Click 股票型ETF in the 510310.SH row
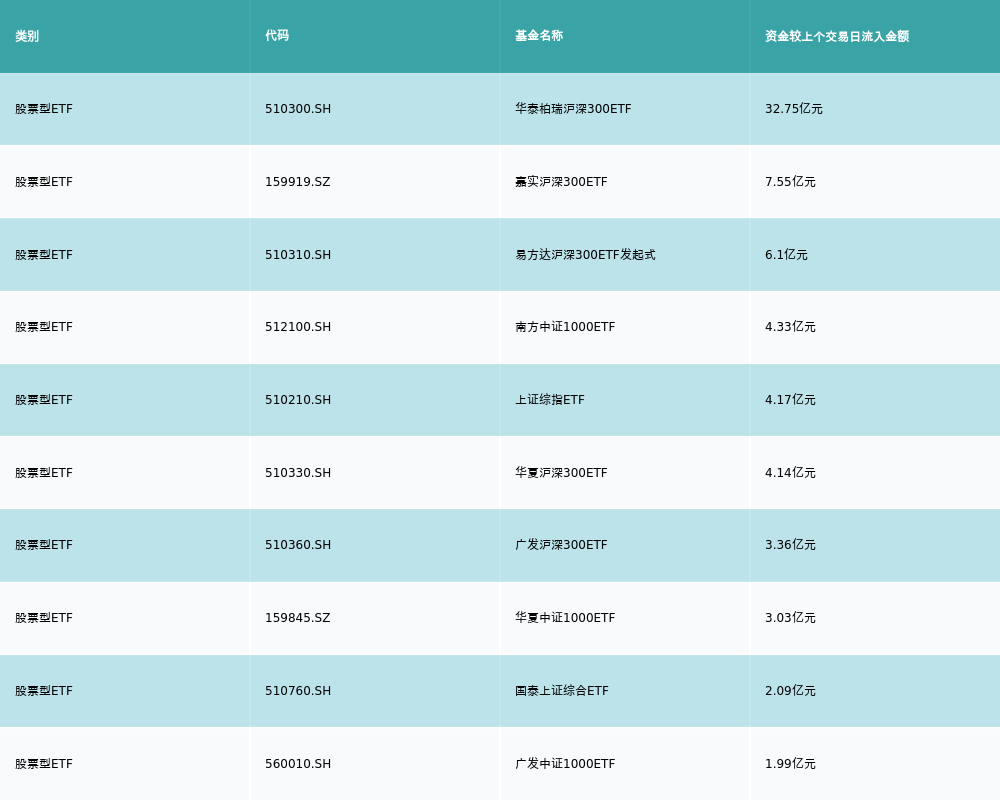1000x800 pixels. (44, 255)
